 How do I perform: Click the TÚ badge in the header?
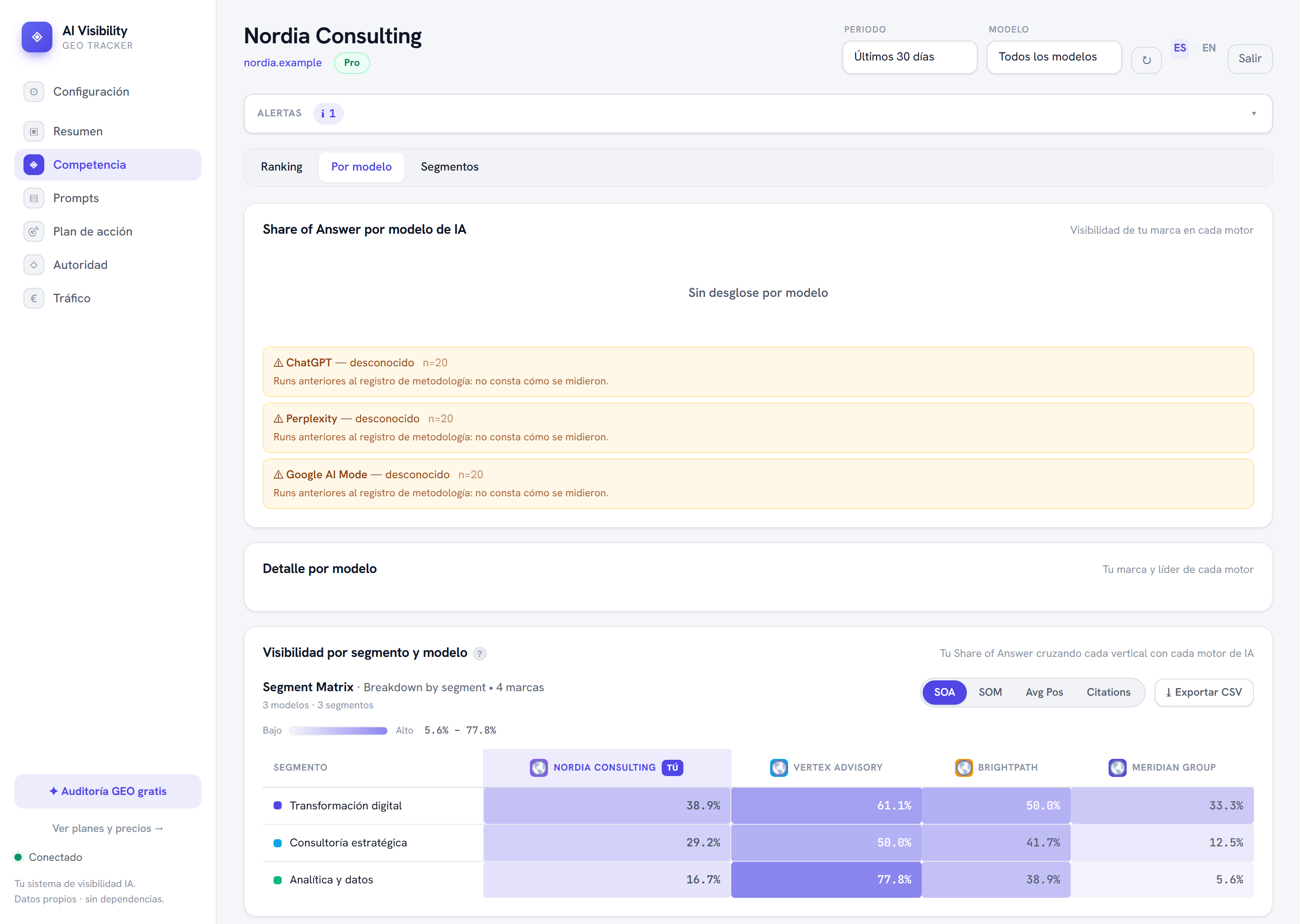click(672, 767)
